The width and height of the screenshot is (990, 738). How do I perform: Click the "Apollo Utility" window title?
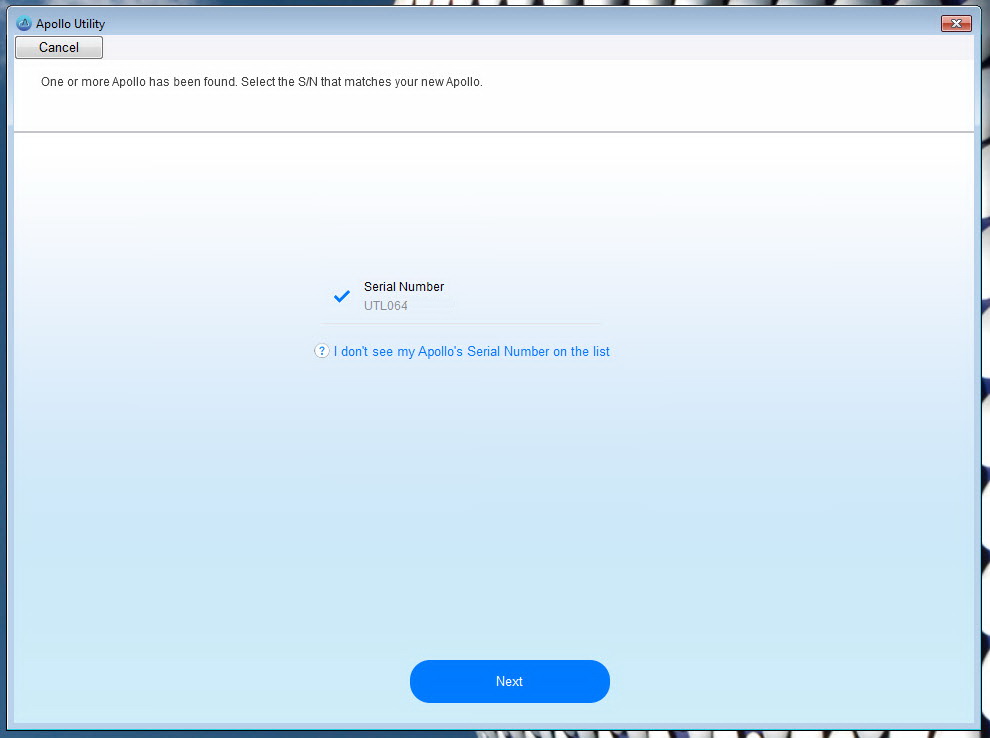pos(70,24)
